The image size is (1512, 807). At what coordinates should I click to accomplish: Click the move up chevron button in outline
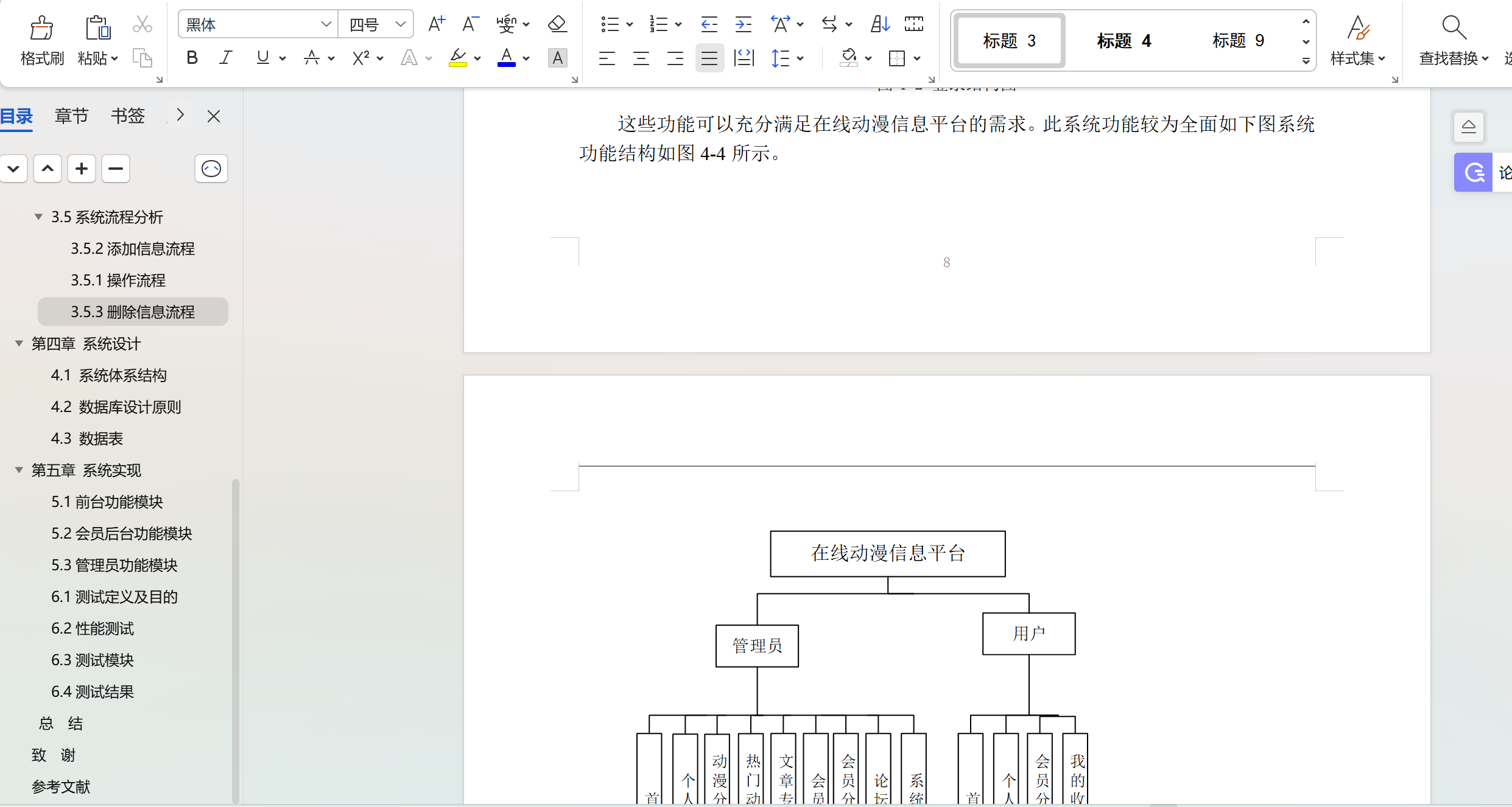(47, 169)
